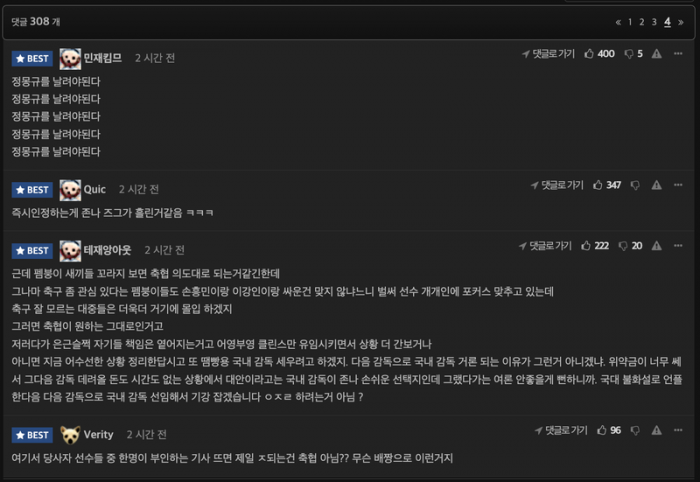Switch to comments page 3
This screenshot has width=700, height=482.
654,21
